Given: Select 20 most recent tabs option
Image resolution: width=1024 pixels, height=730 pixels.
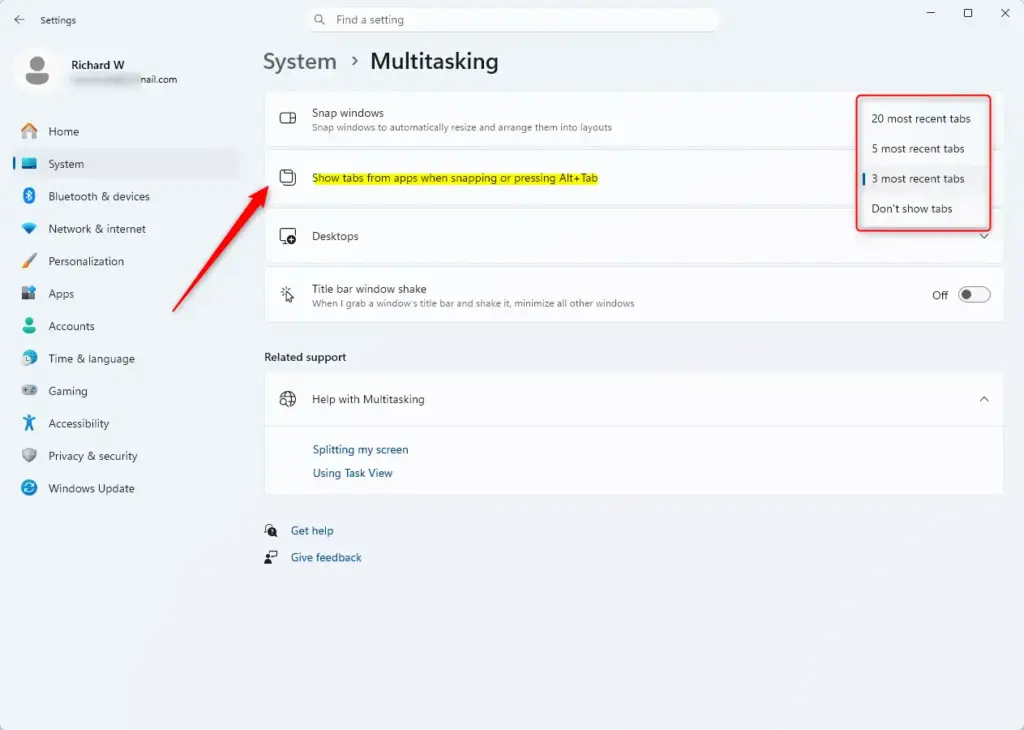Looking at the screenshot, I should (x=921, y=119).
